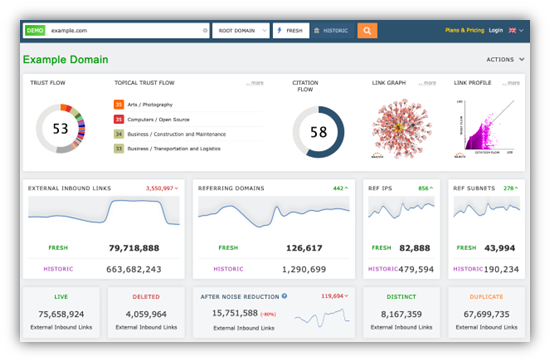Click historic referring domains value 1,290,699
The image size is (550, 362).
[x=304, y=269]
